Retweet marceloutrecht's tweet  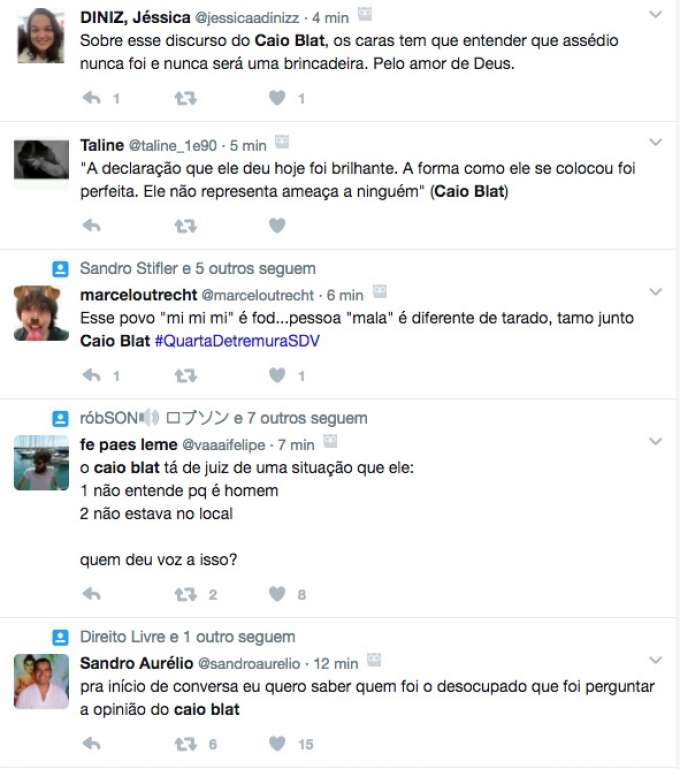tap(185, 376)
